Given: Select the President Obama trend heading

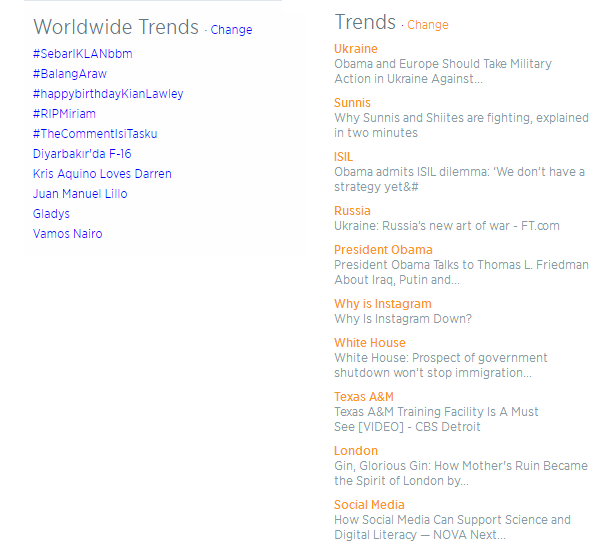Looking at the screenshot, I should tap(383, 250).
